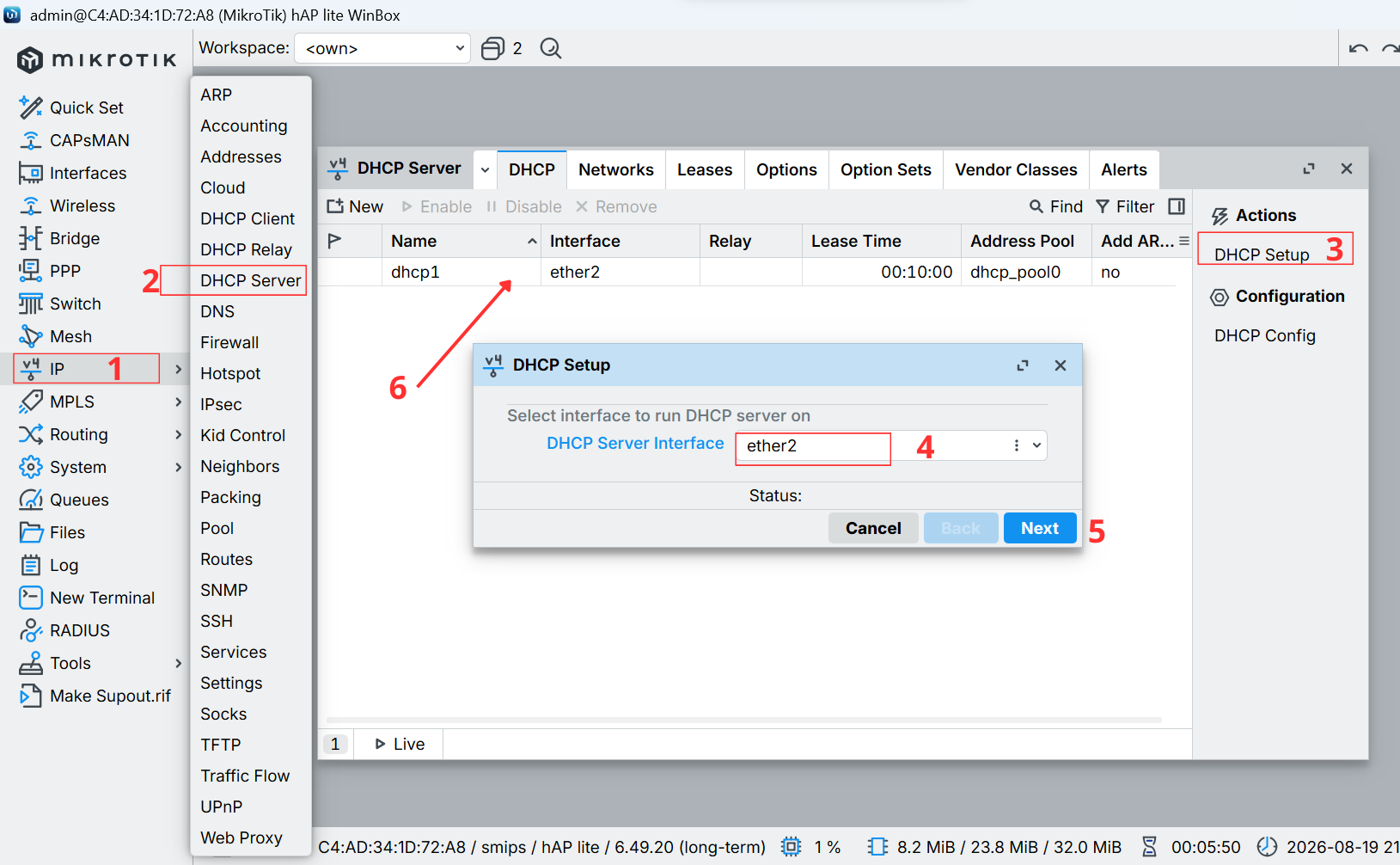Select DHCP Client in the IP menu
The height and width of the screenshot is (865, 1400).
tap(248, 218)
